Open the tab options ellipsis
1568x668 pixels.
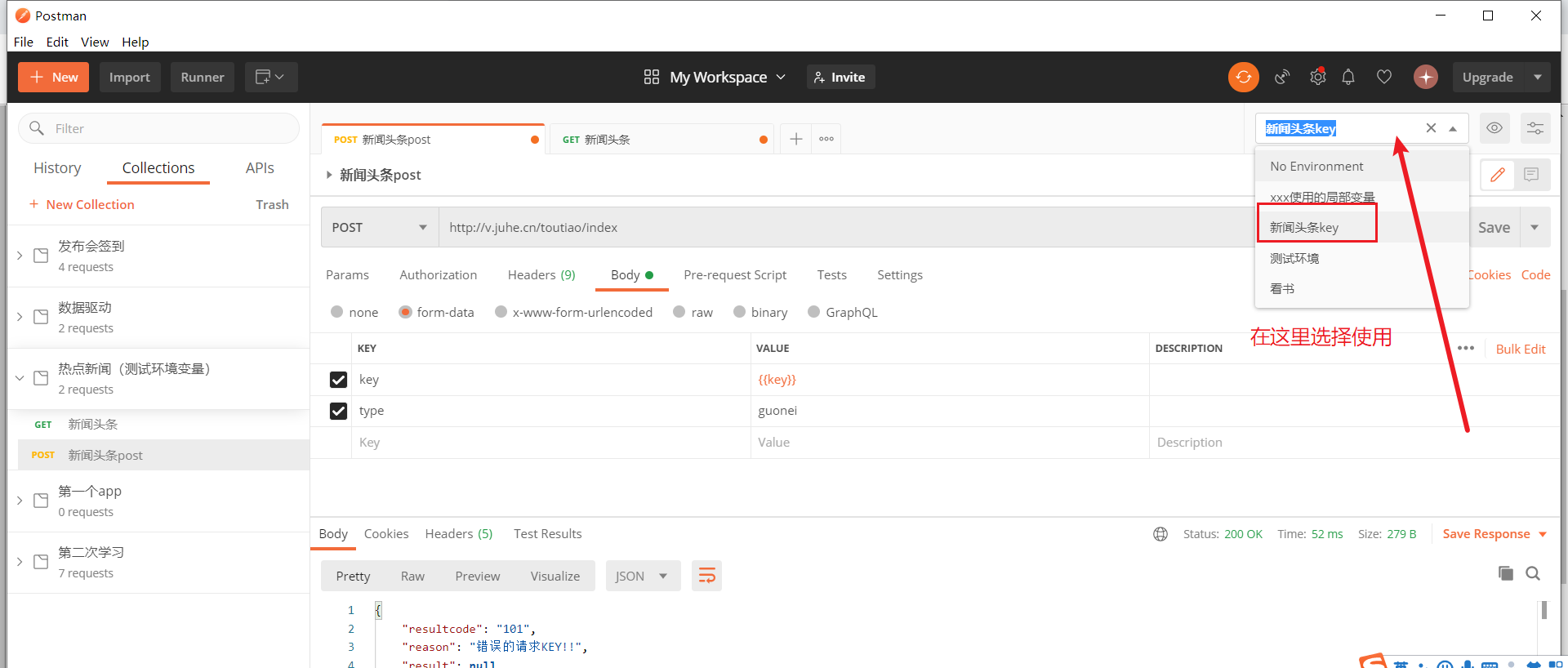826,139
